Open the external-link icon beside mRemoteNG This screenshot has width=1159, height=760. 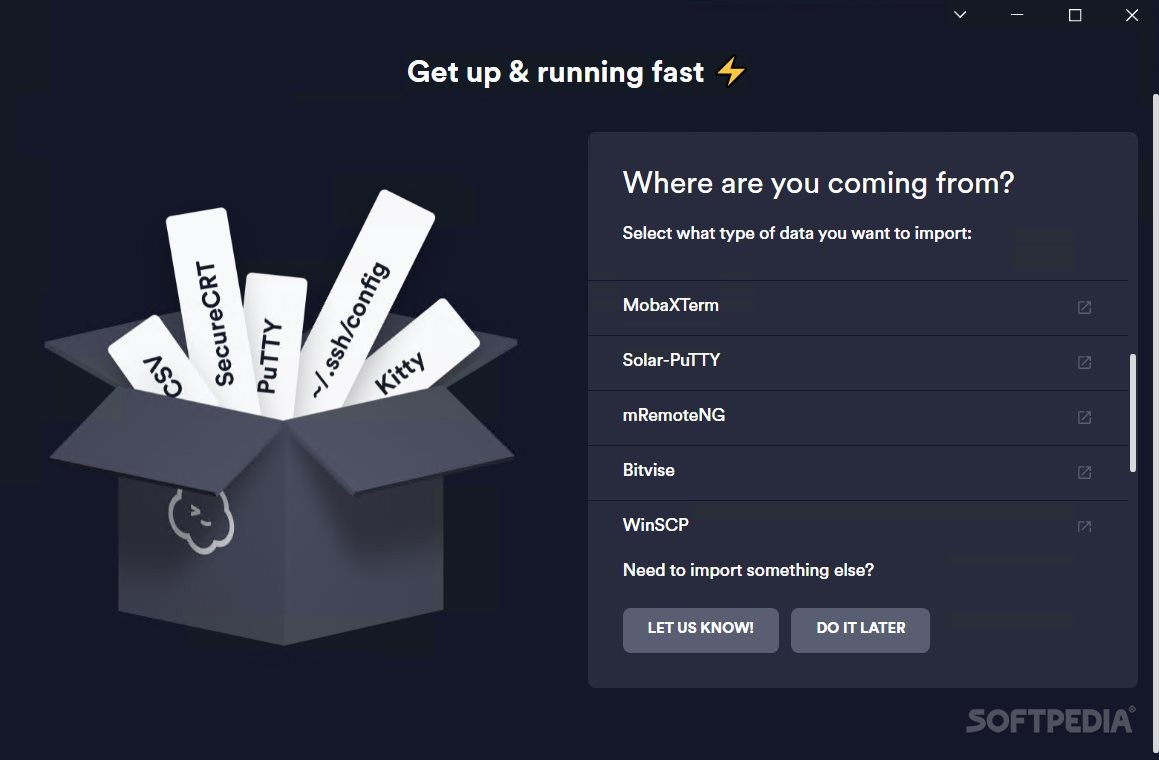(1084, 417)
